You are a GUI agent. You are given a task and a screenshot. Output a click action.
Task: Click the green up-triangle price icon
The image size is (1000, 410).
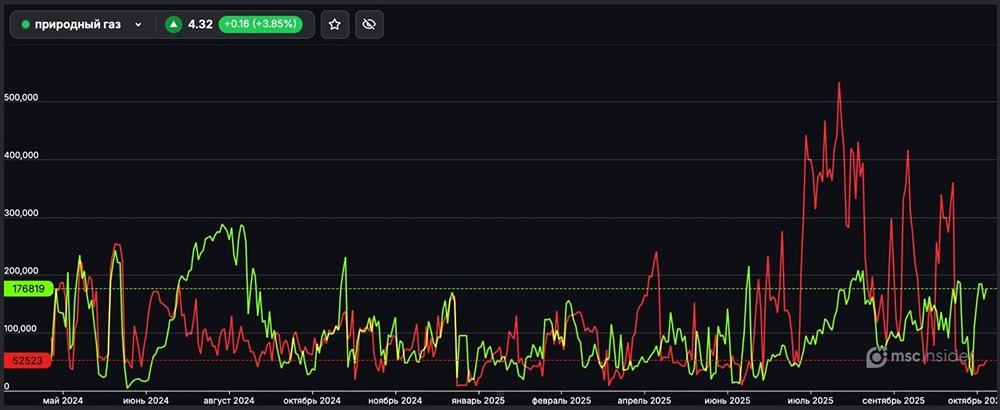(174, 24)
